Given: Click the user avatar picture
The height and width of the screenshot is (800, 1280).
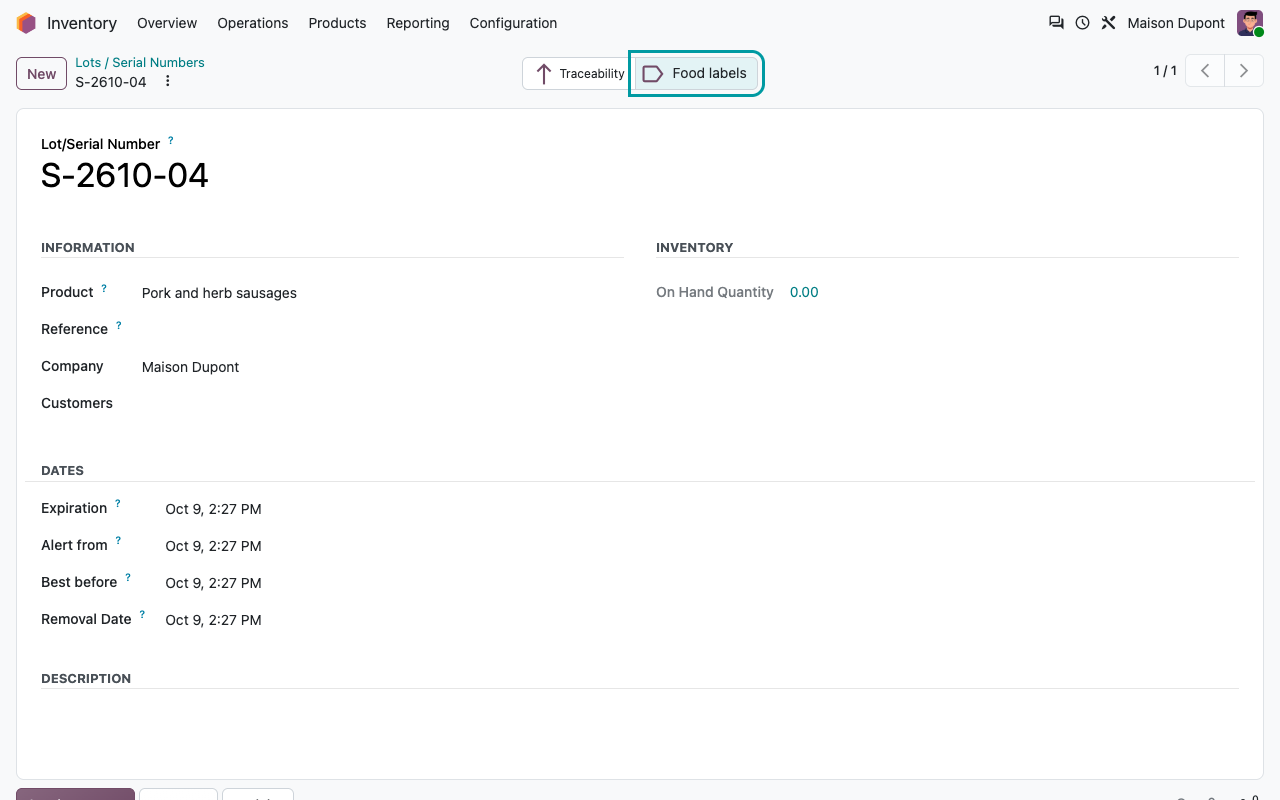Looking at the screenshot, I should click(1250, 23).
